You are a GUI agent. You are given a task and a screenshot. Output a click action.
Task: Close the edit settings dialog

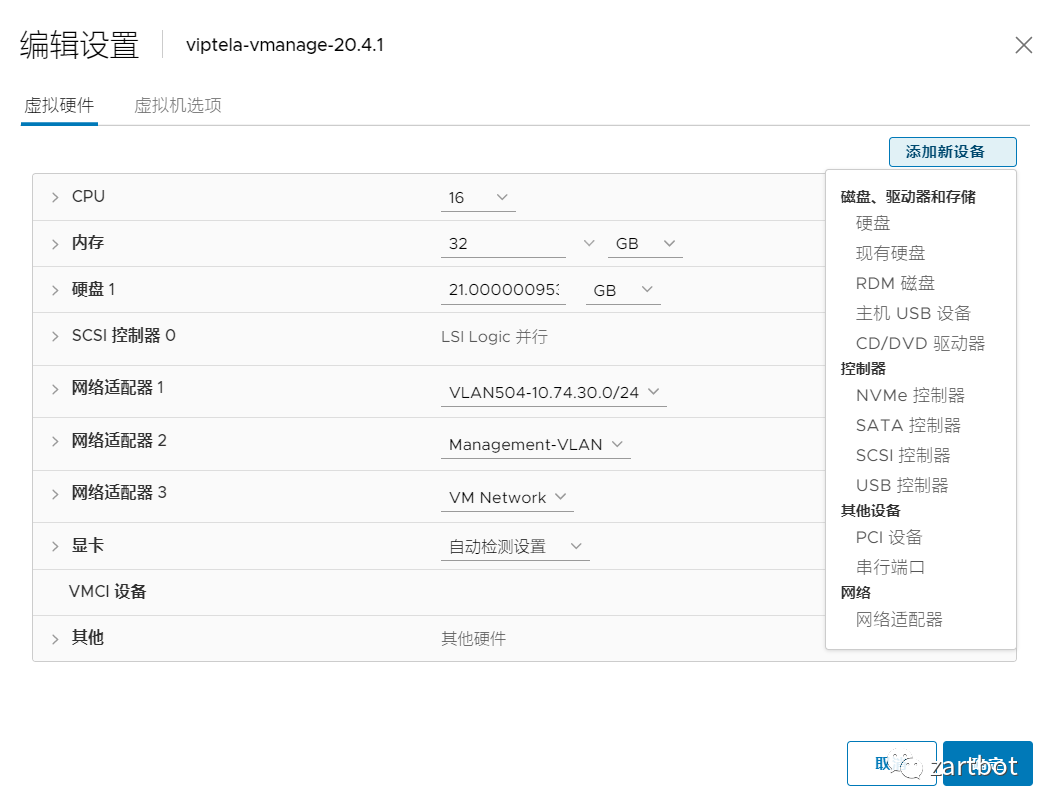click(x=1023, y=45)
